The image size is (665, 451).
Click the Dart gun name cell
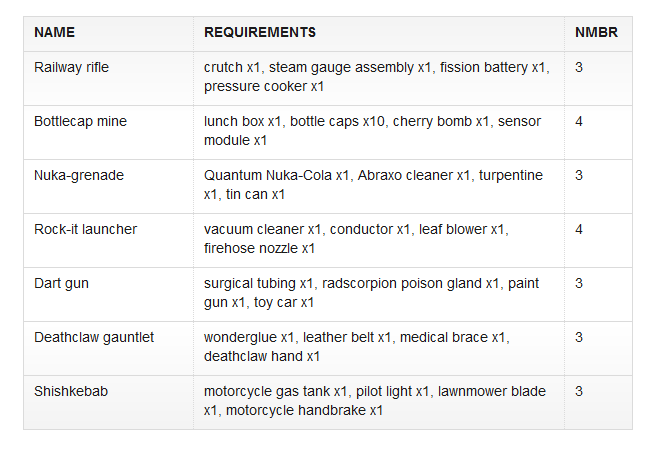pos(61,284)
